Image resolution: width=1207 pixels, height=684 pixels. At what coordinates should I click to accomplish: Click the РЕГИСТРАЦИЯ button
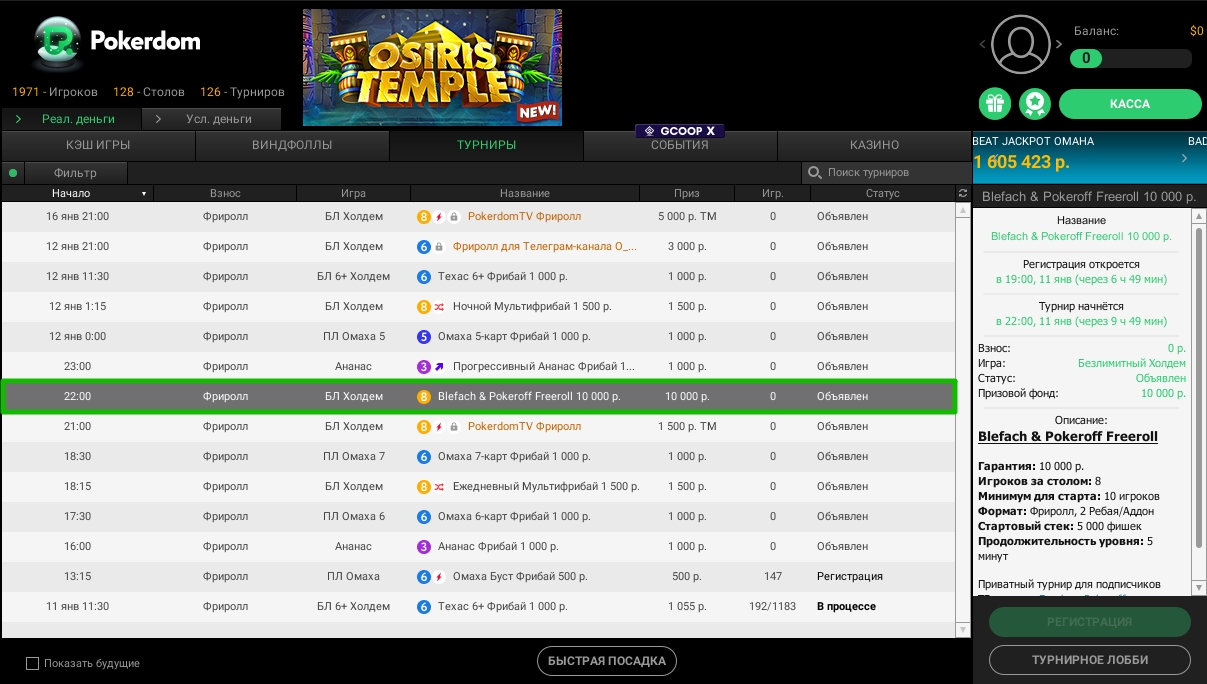pos(1090,622)
